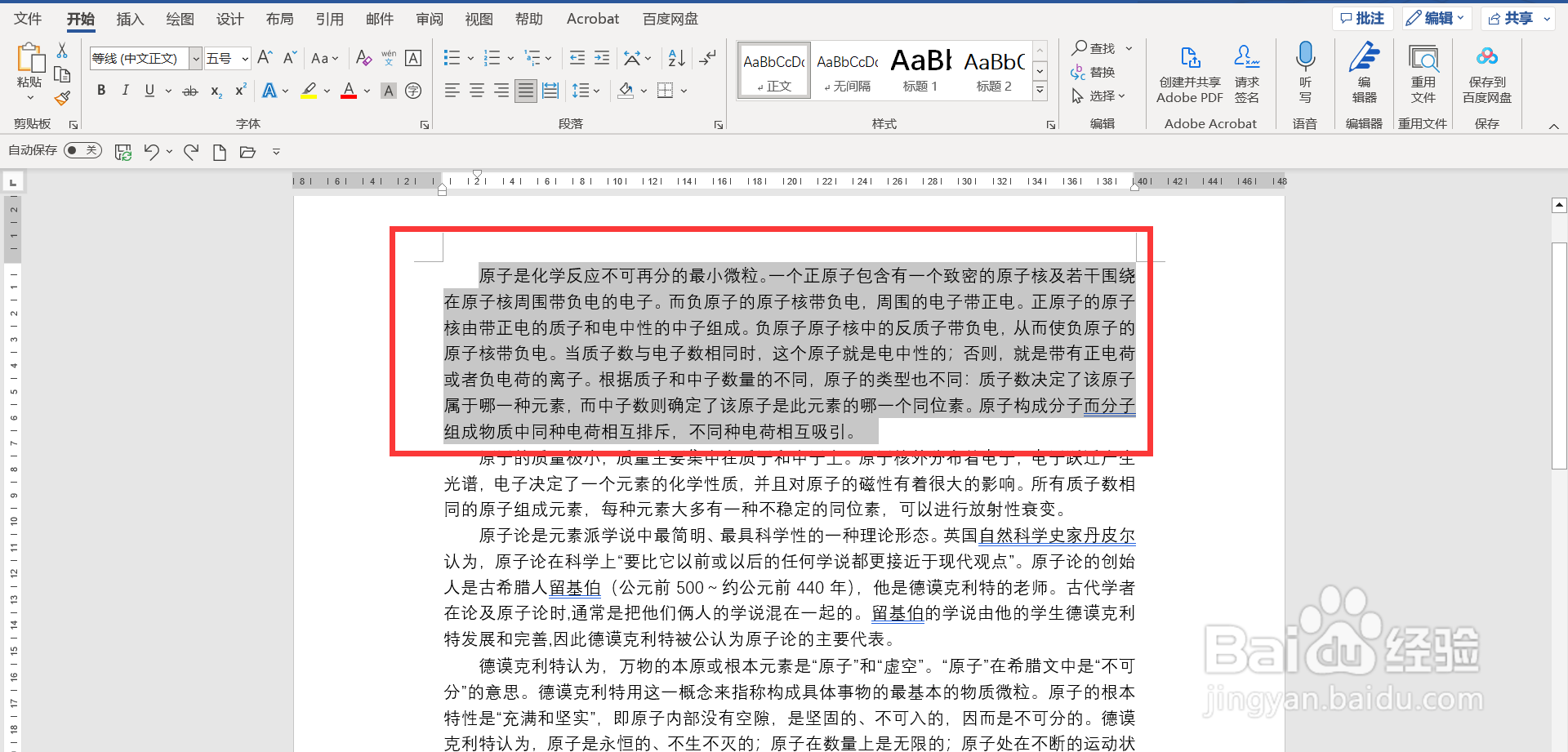Viewport: 1568px width, 752px height.
Task: Open the File menu
Action: pos(28,19)
